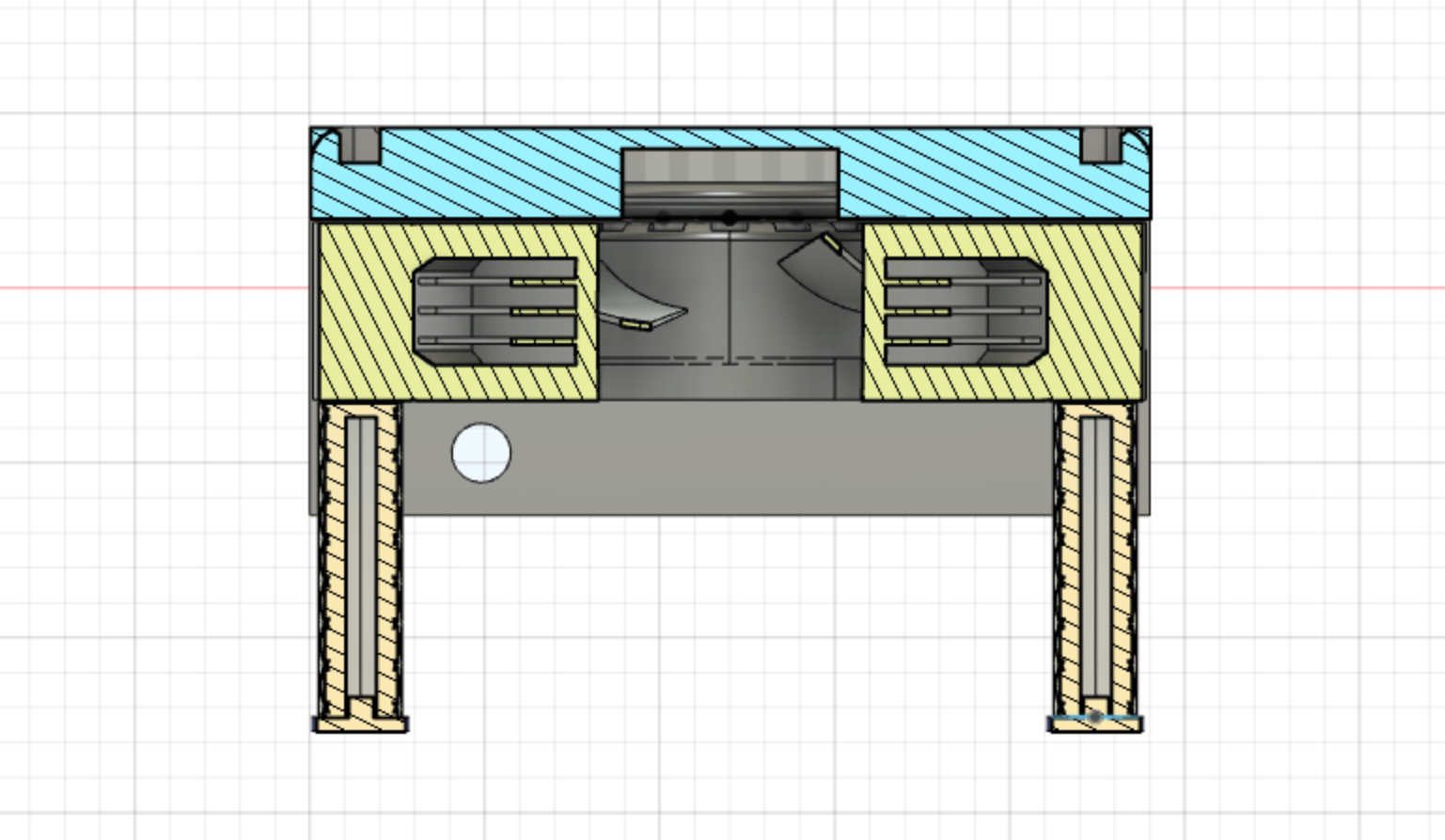The height and width of the screenshot is (840, 1445).
Task: Click the left standoff's bottom flange
Action: coord(360,724)
